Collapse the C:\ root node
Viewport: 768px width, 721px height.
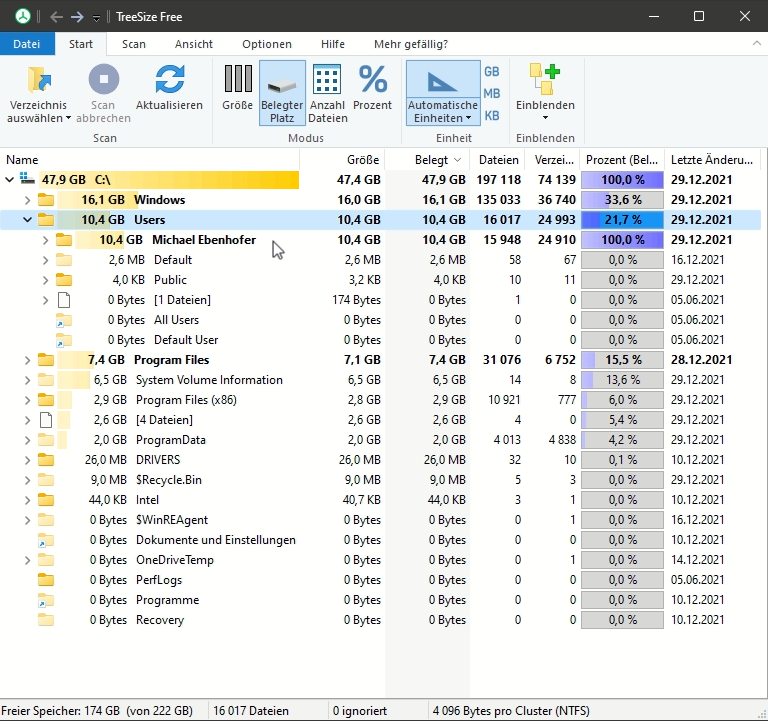(x=9, y=180)
